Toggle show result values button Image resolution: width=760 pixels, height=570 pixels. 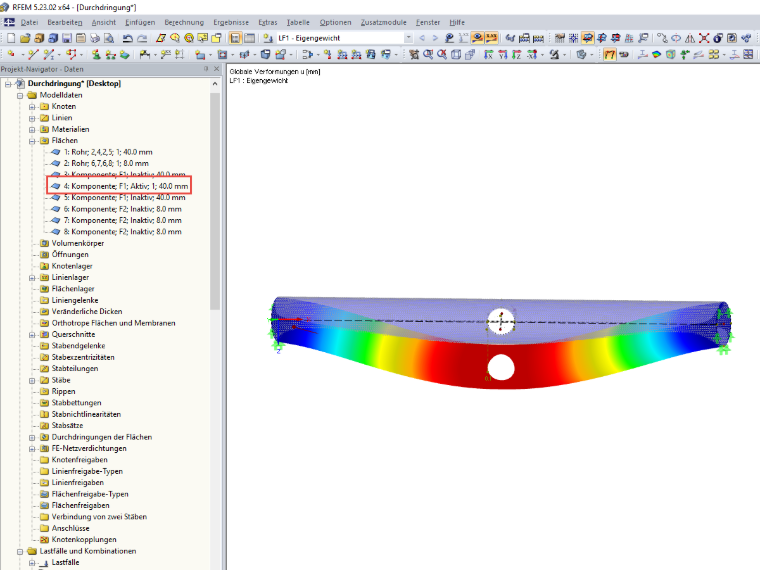point(491,38)
